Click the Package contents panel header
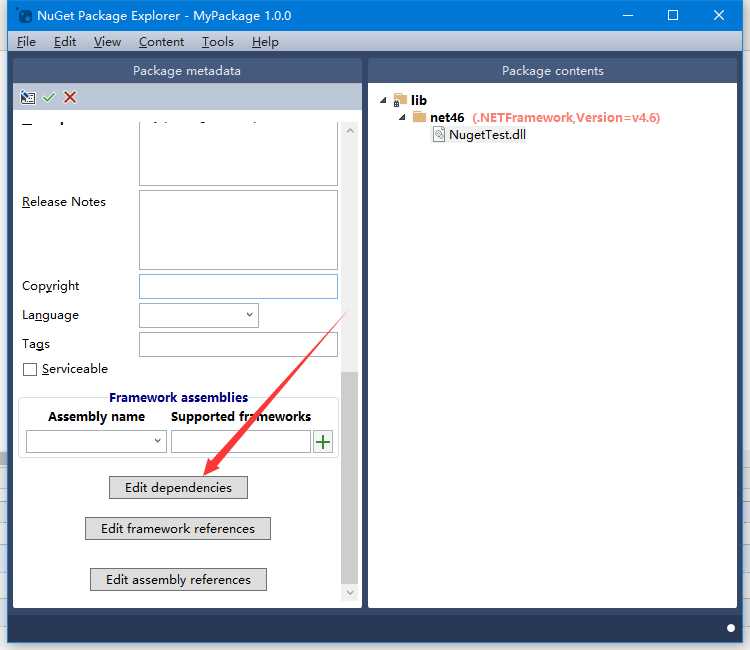Image resolution: width=750 pixels, height=650 pixels. 552,71
